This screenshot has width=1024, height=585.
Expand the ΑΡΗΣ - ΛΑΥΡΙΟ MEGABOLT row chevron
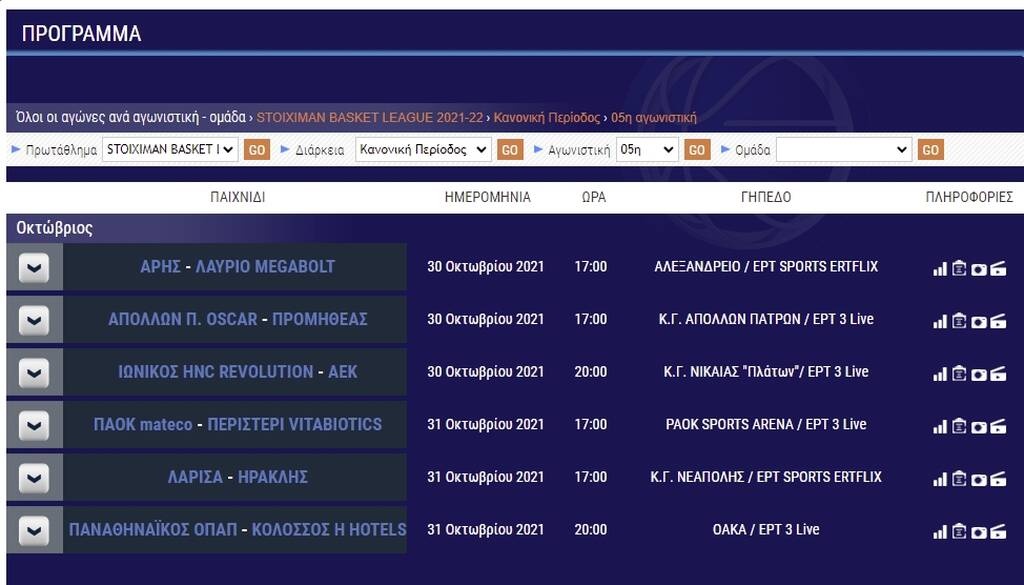[x=34, y=268]
